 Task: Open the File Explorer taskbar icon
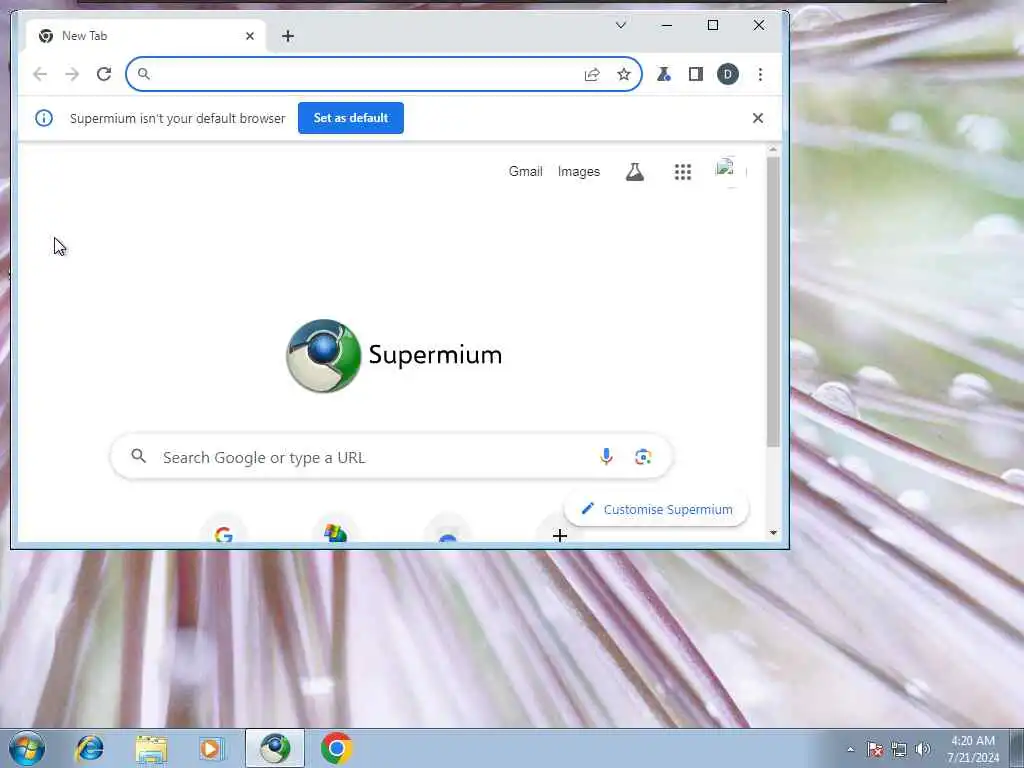[x=151, y=748]
